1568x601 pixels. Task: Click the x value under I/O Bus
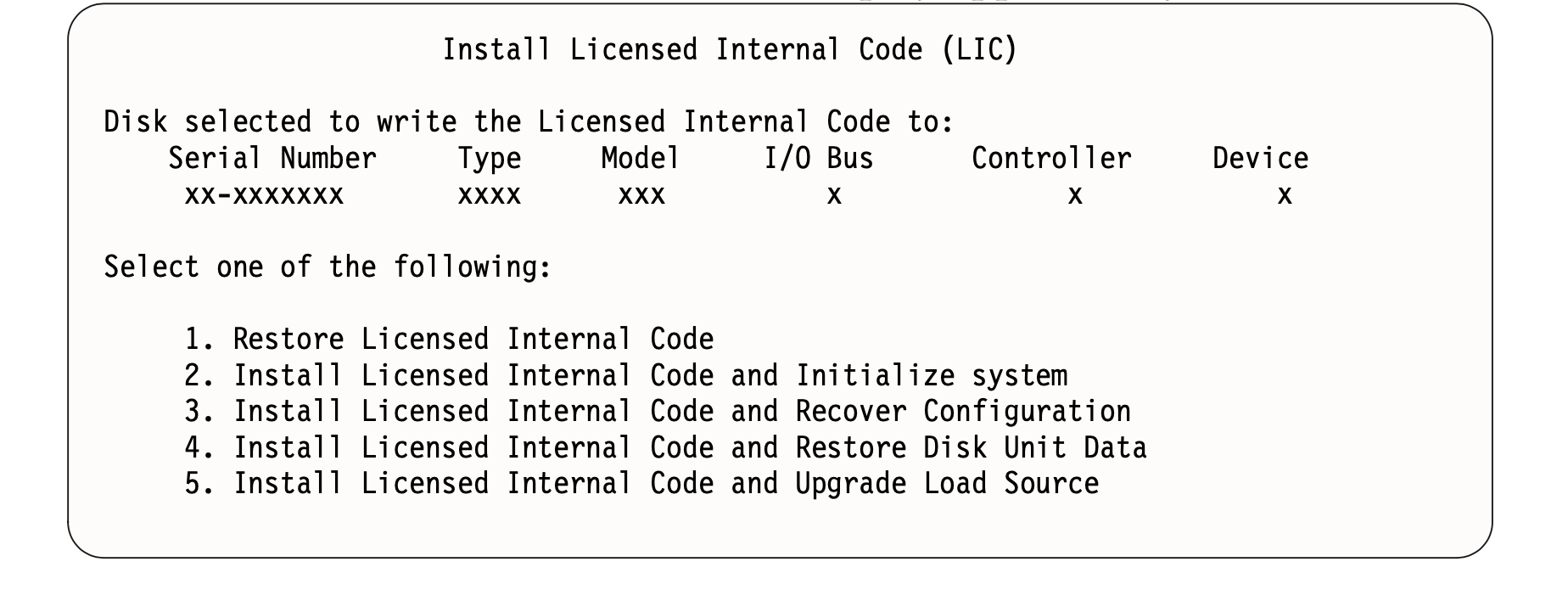click(x=834, y=196)
